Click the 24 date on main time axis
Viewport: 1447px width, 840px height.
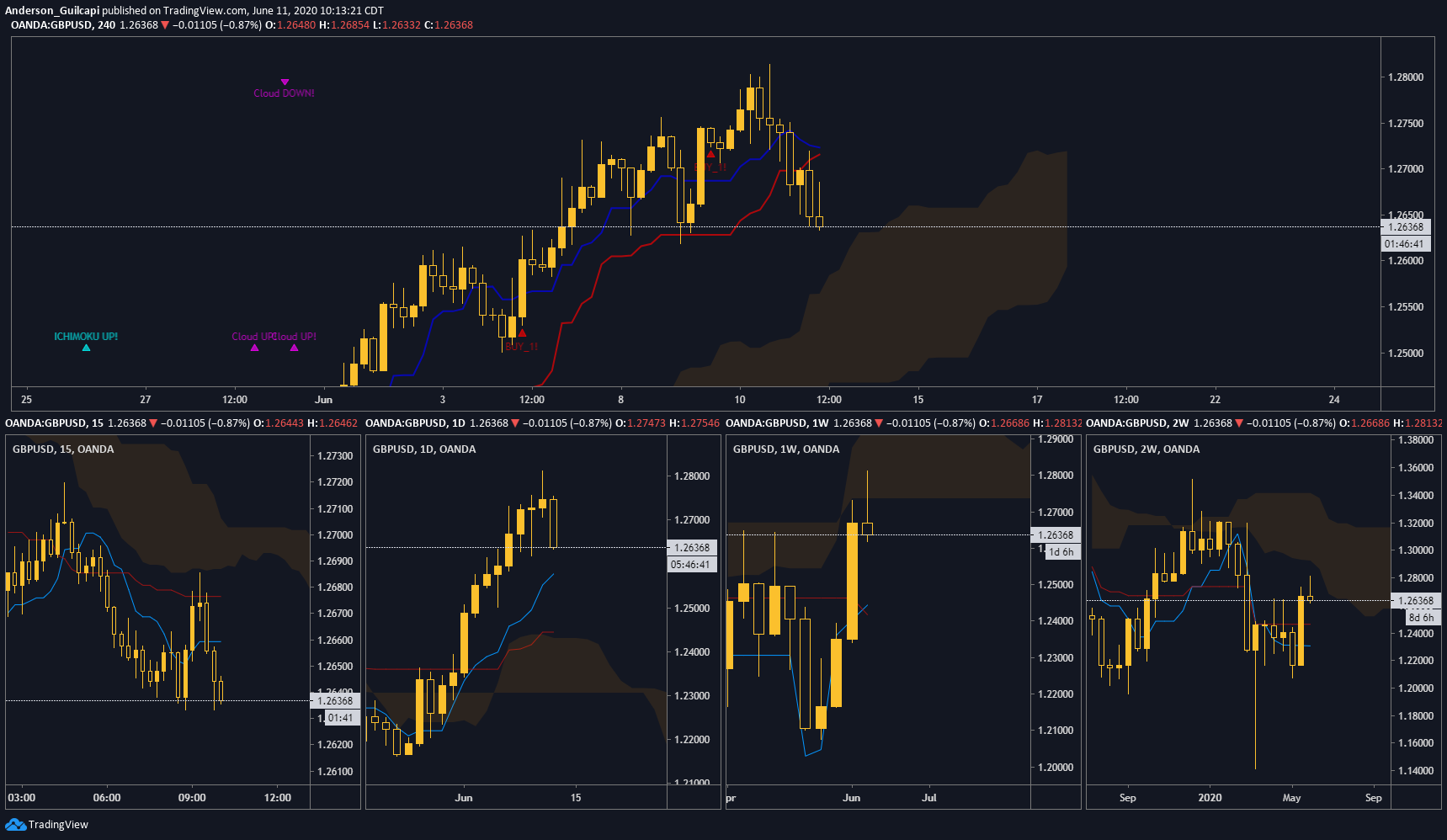pos(1334,400)
